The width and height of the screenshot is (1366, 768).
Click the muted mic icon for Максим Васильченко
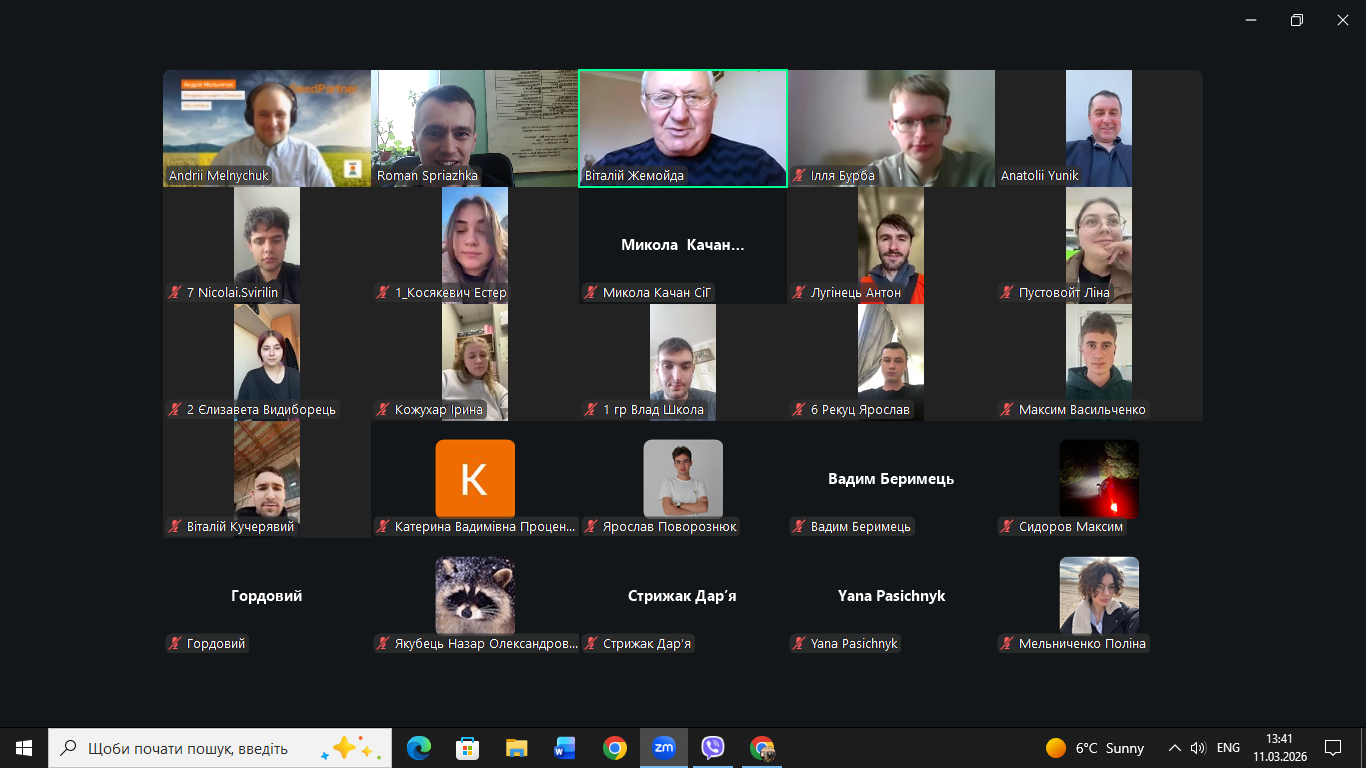[x=1007, y=410]
